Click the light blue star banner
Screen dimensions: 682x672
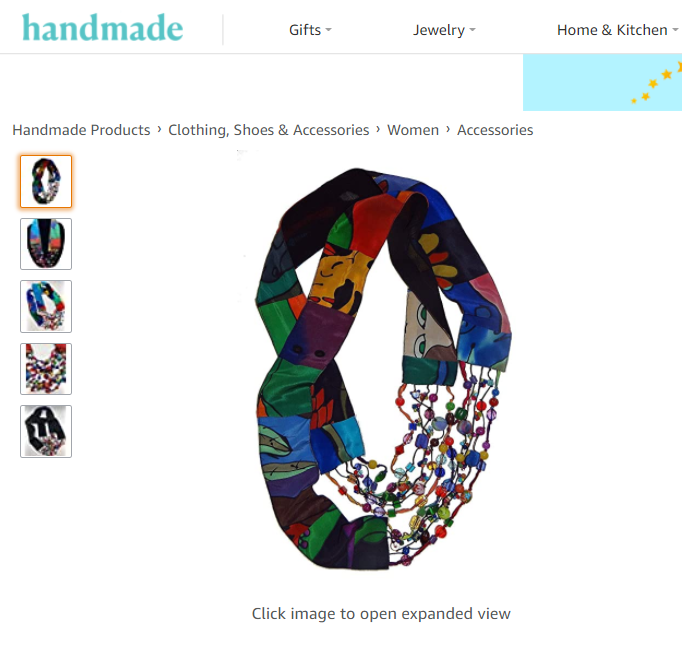pos(602,82)
